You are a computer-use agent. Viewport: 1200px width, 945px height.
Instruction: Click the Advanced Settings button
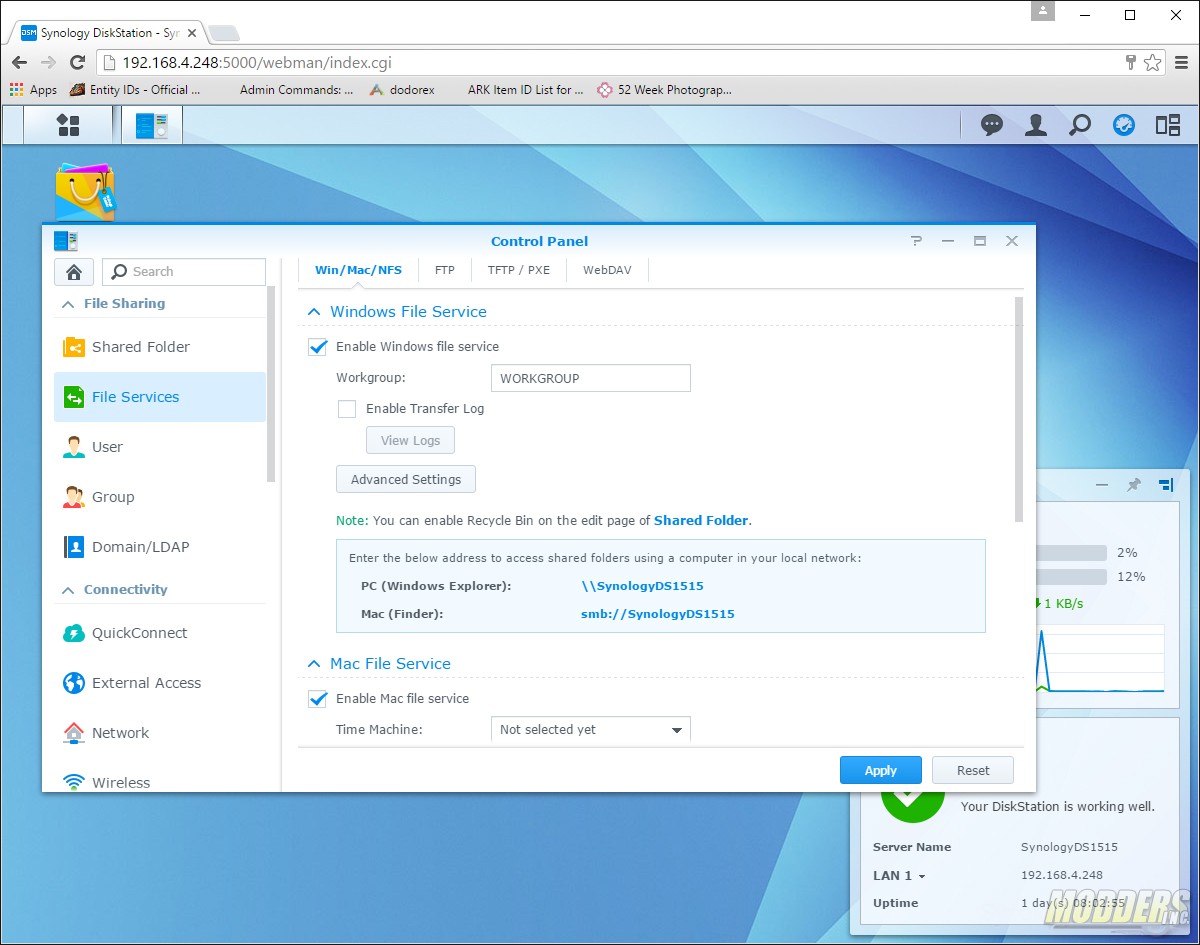(406, 480)
